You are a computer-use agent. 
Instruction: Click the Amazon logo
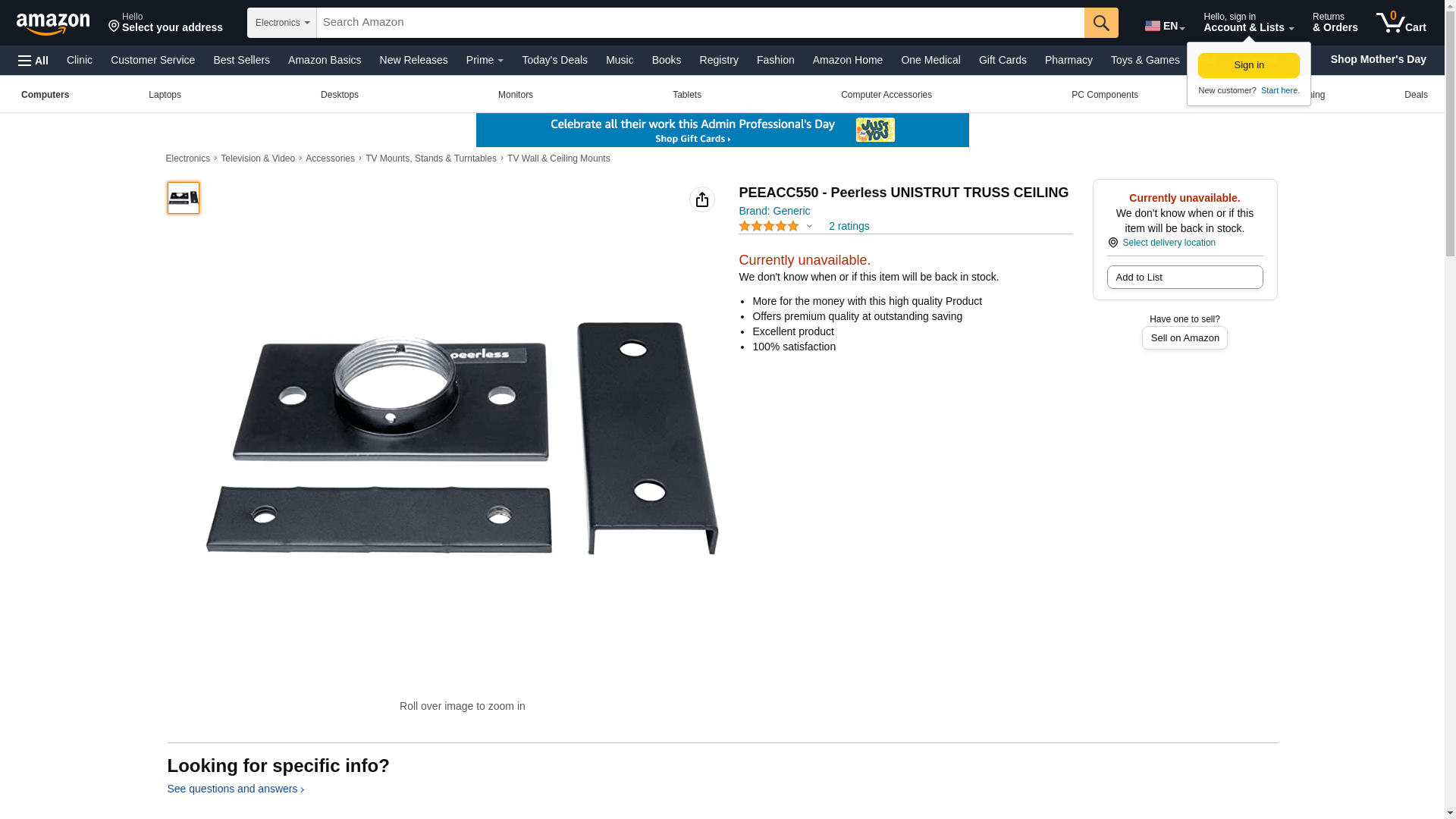click(x=53, y=24)
